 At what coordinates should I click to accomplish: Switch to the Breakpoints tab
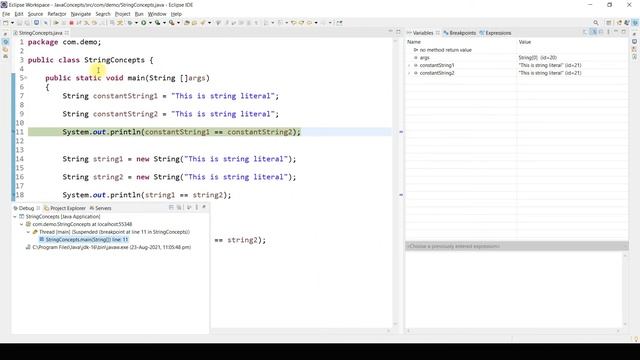459,33
